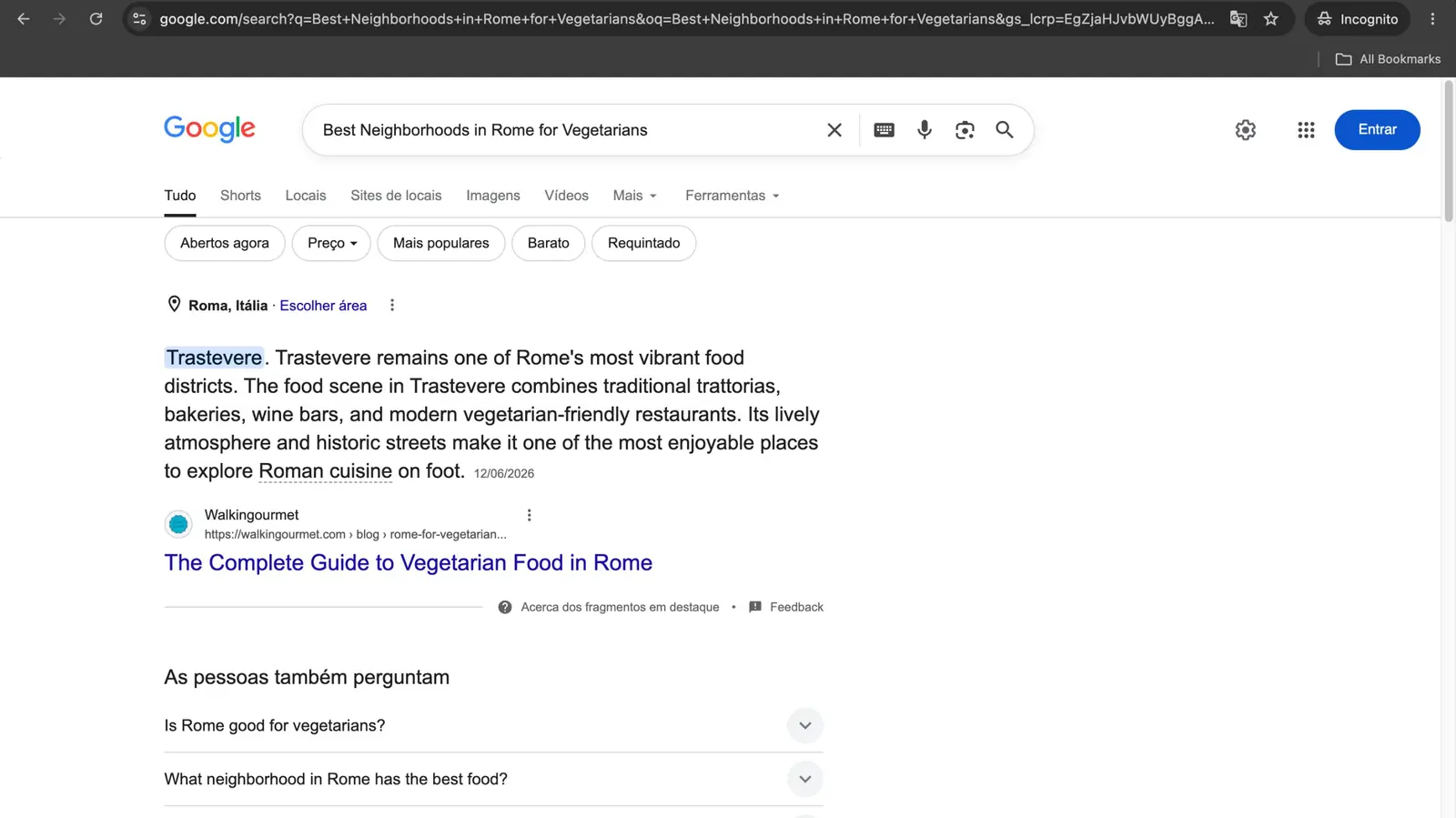The height and width of the screenshot is (818, 1456).
Task: Open the Preço filter dropdown
Action: (x=331, y=243)
